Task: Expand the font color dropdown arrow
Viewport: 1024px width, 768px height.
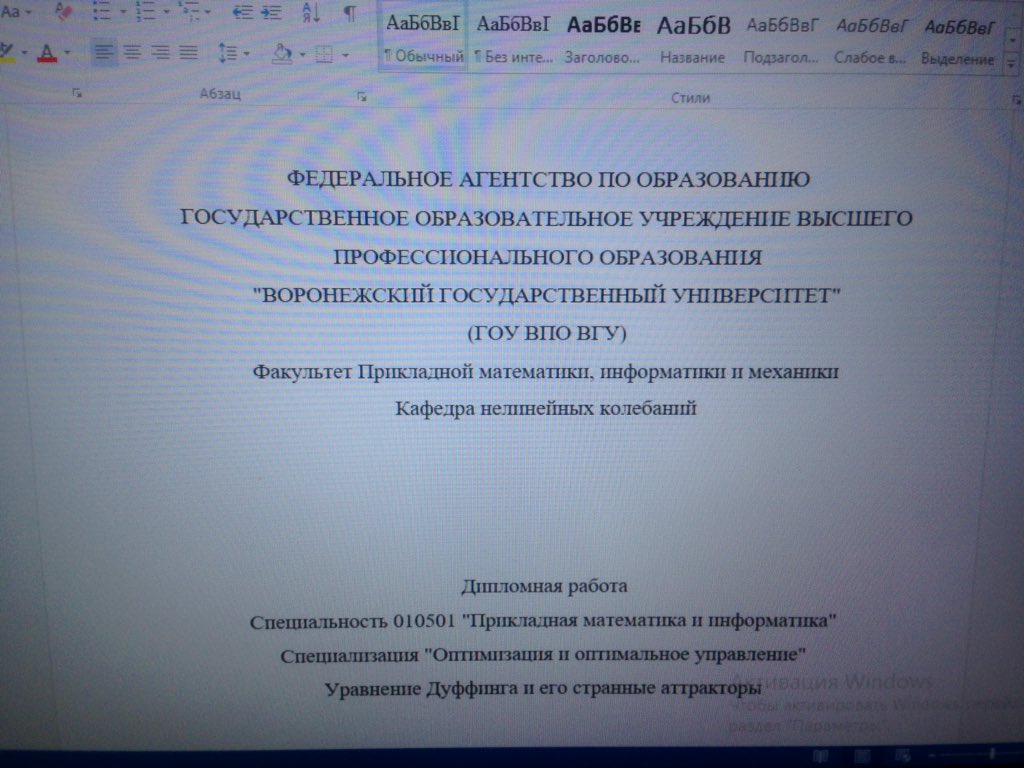Action: coord(67,52)
